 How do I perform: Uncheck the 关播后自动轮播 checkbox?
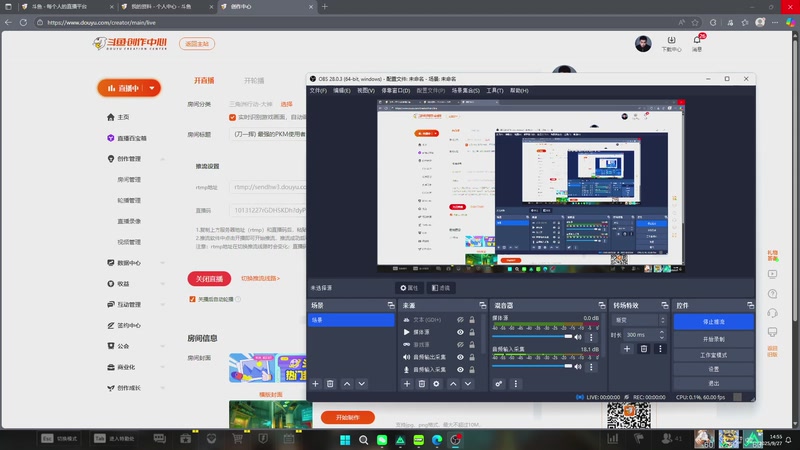tap(192, 299)
